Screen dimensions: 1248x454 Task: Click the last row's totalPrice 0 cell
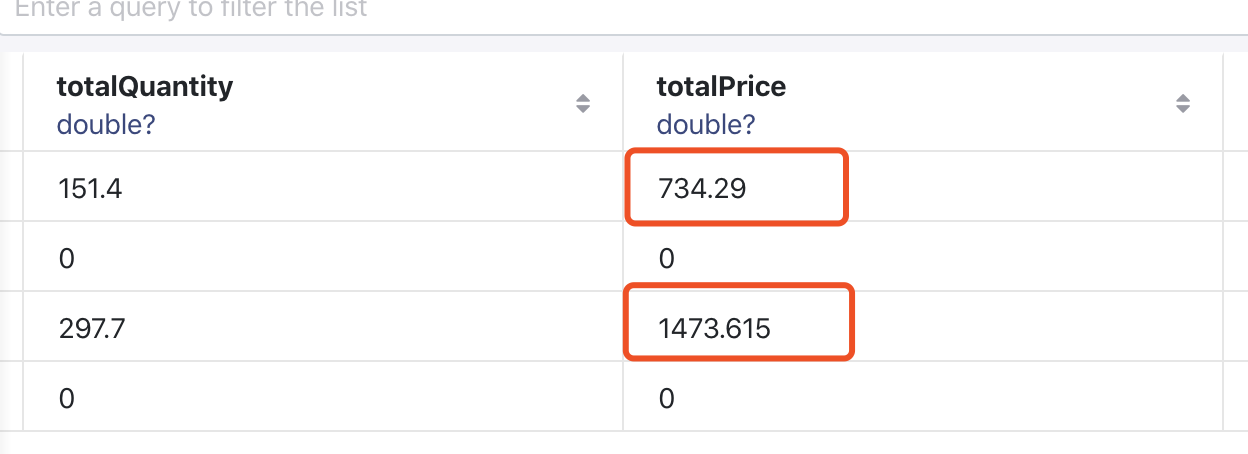click(x=666, y=398)
